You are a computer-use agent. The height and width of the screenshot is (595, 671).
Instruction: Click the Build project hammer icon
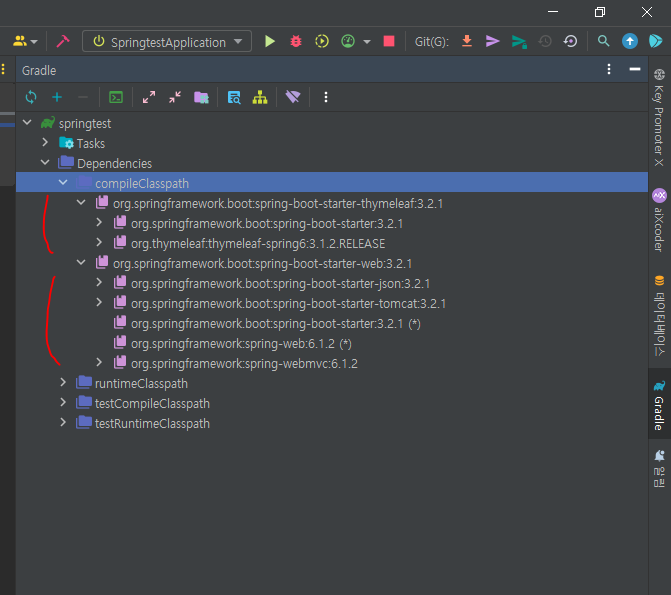(62, 42)
